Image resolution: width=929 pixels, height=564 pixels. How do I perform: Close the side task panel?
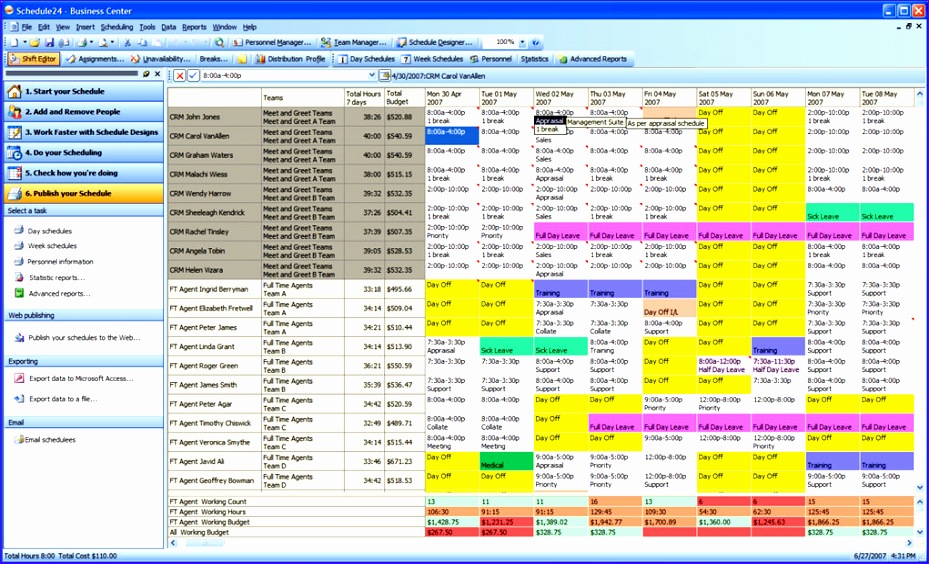(158, 74)
